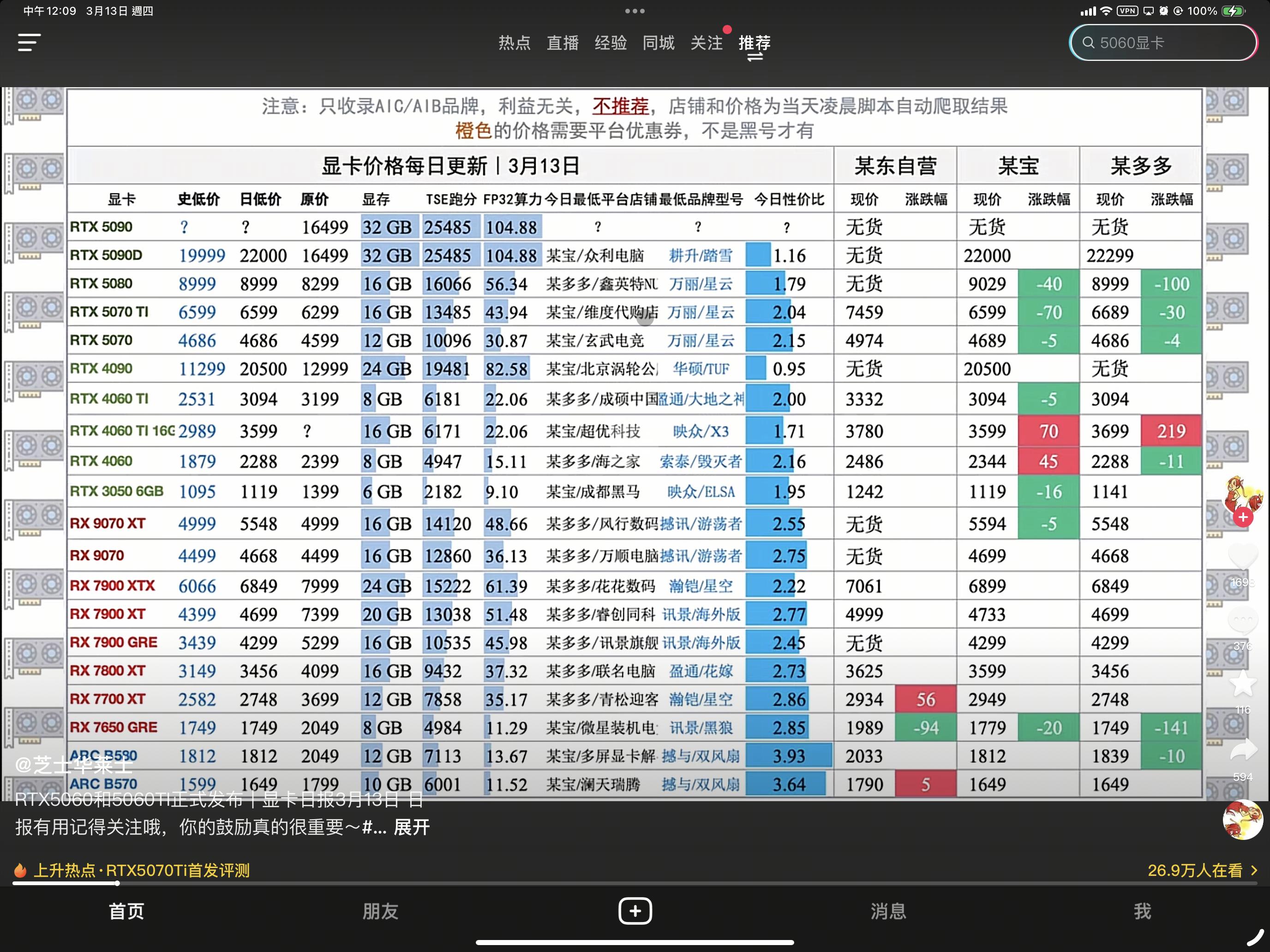Screen dimensions: 1270x952
Task: Open the hamburger side menu
Action: tap(29, 42)
